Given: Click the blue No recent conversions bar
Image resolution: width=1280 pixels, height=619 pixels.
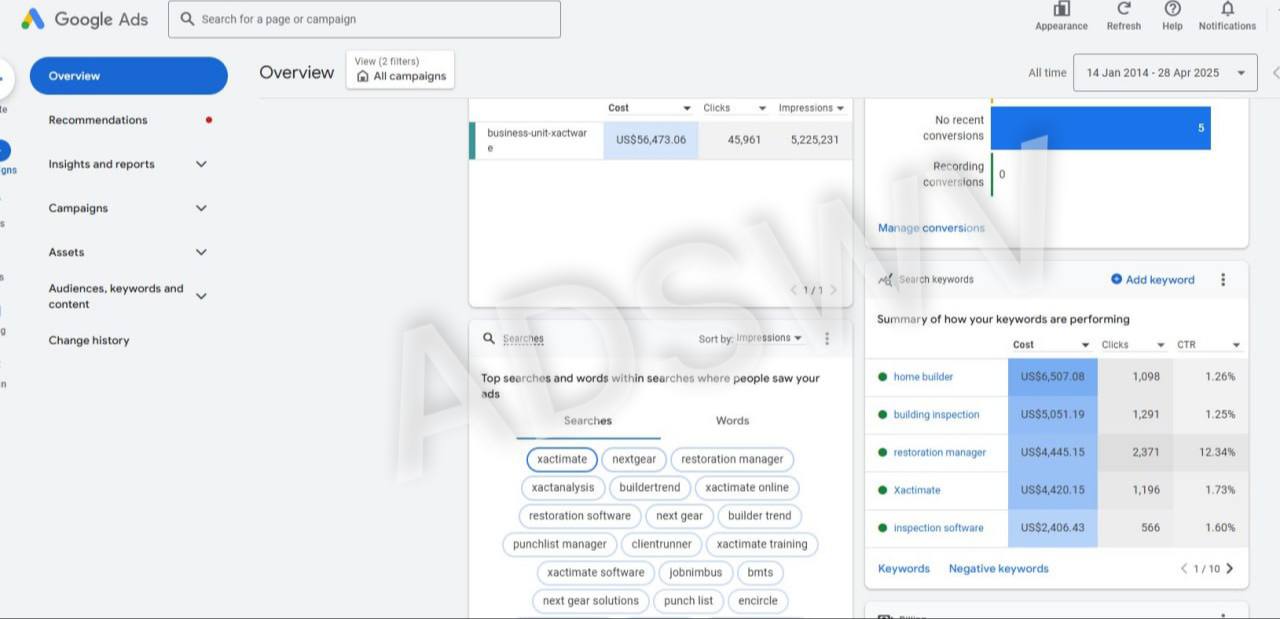Looking at the screenshot, I should 1101,128.
